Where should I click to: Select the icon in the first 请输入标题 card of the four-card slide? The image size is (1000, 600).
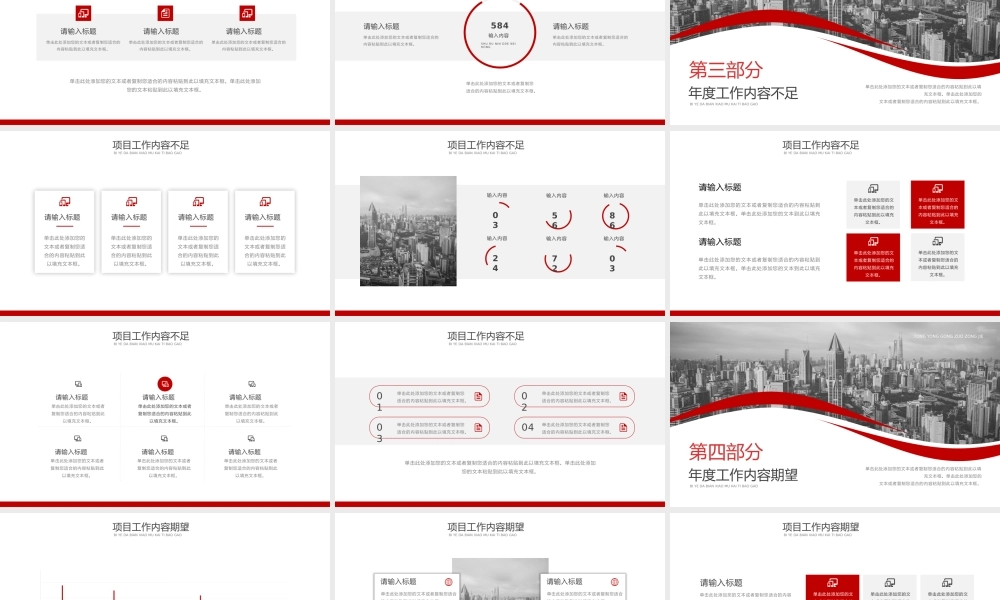[x=64, y=201]
